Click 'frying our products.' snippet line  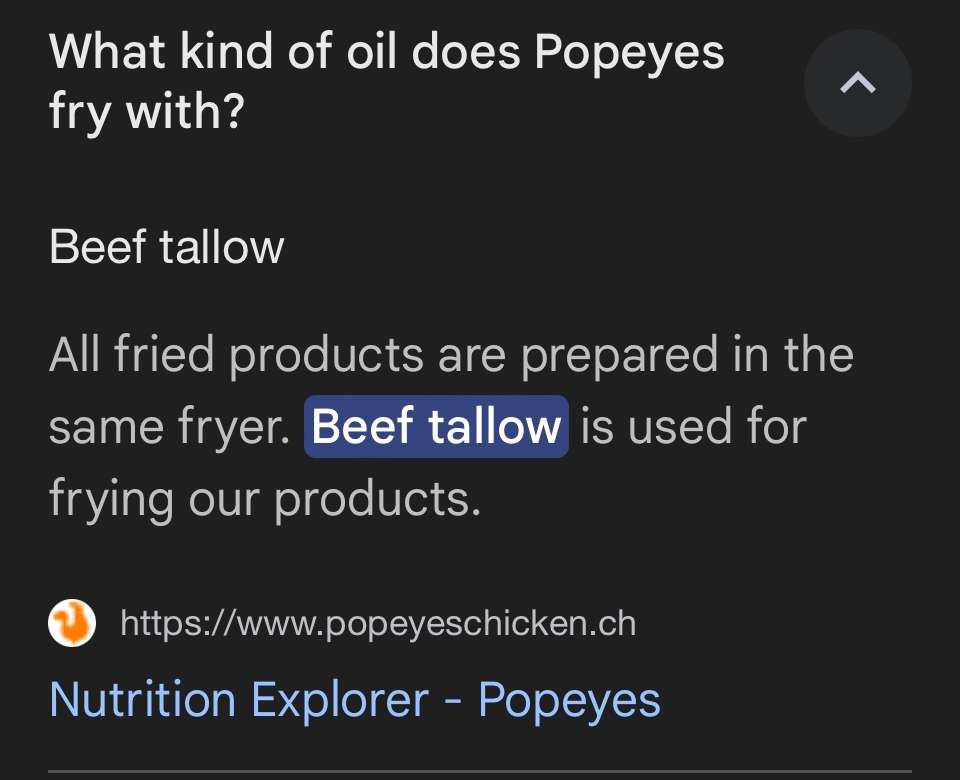tap(265, 498)
